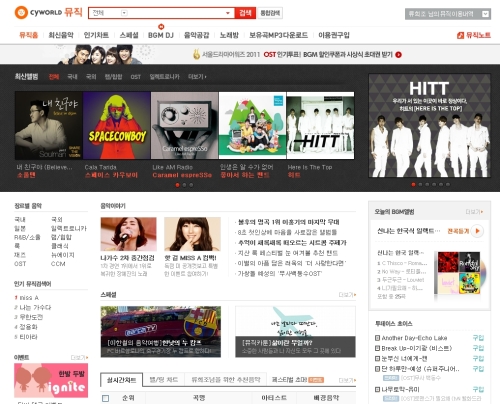500x404 pixels.
Task: Click the Cyworld orange logo icon
Action: click(21, 13)
